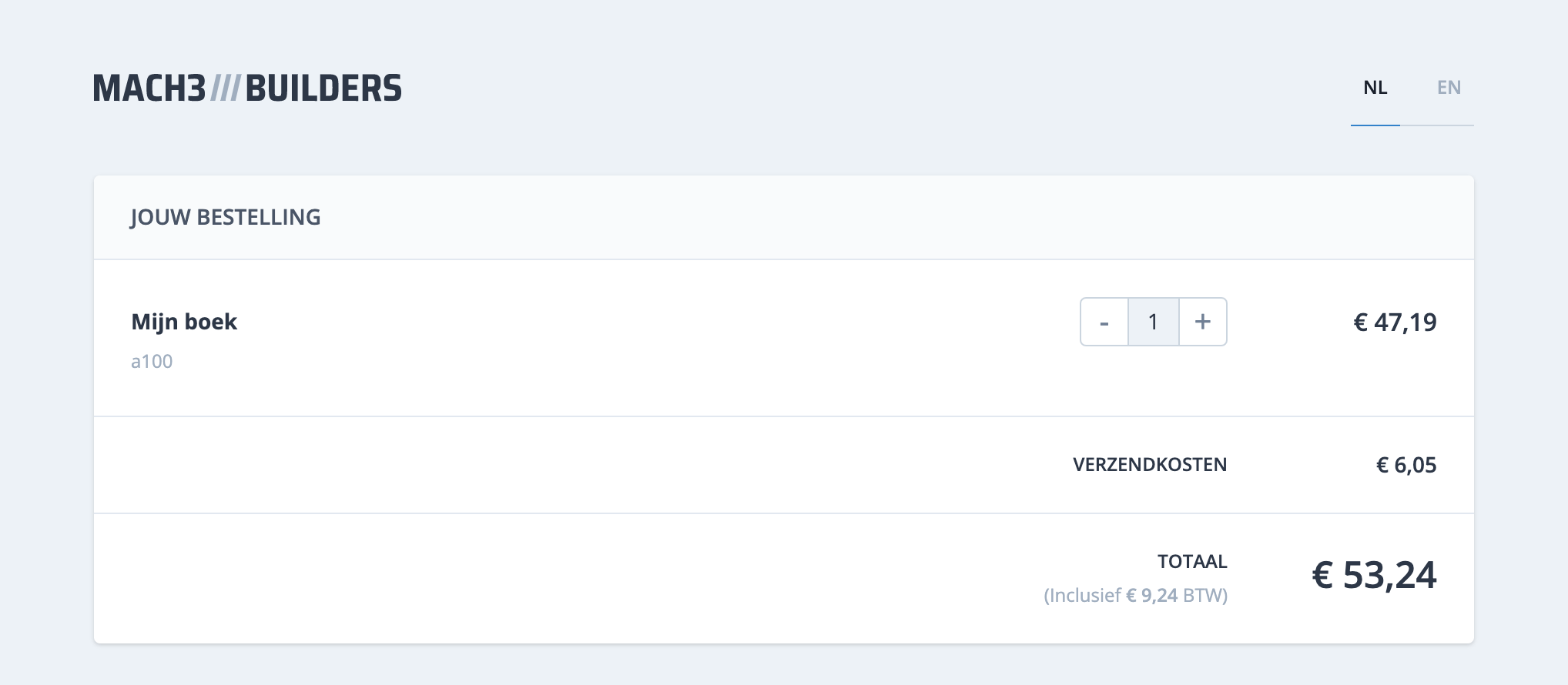Click the € 53,24 total amount

pyautogui.click(x=1374, y=575)
